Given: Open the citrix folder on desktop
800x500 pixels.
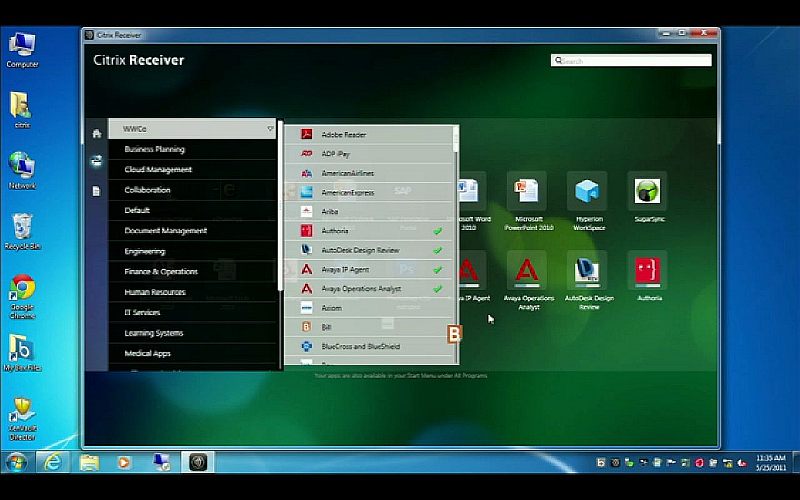Looking at the screenshot, I should tap(22, 110).
